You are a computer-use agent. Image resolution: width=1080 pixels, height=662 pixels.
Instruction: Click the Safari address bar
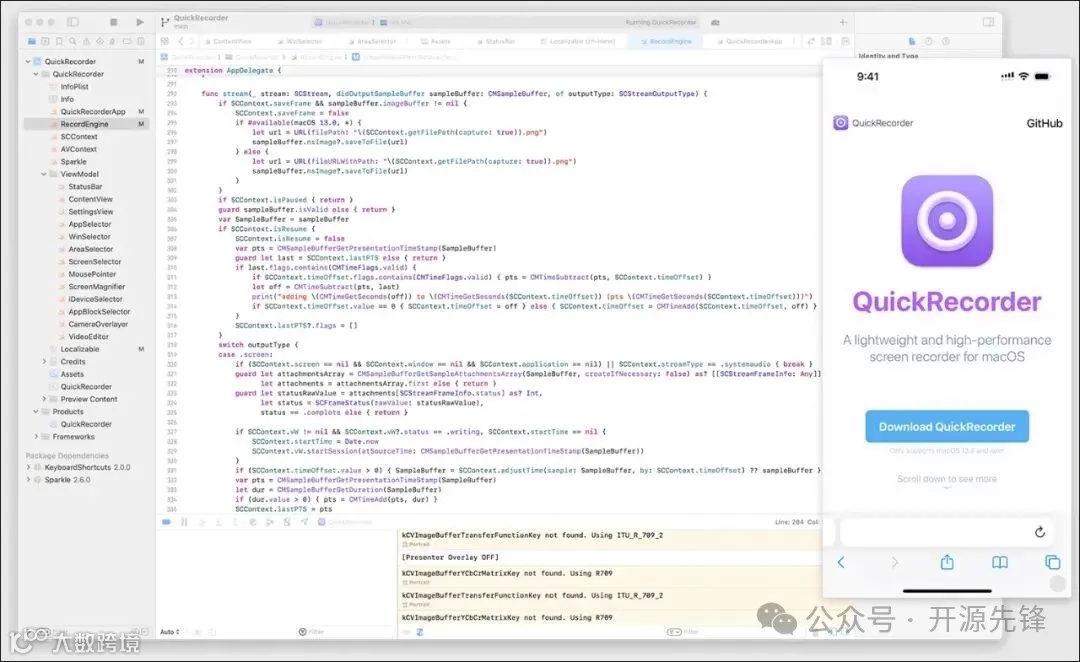click(x=947, y=532)
